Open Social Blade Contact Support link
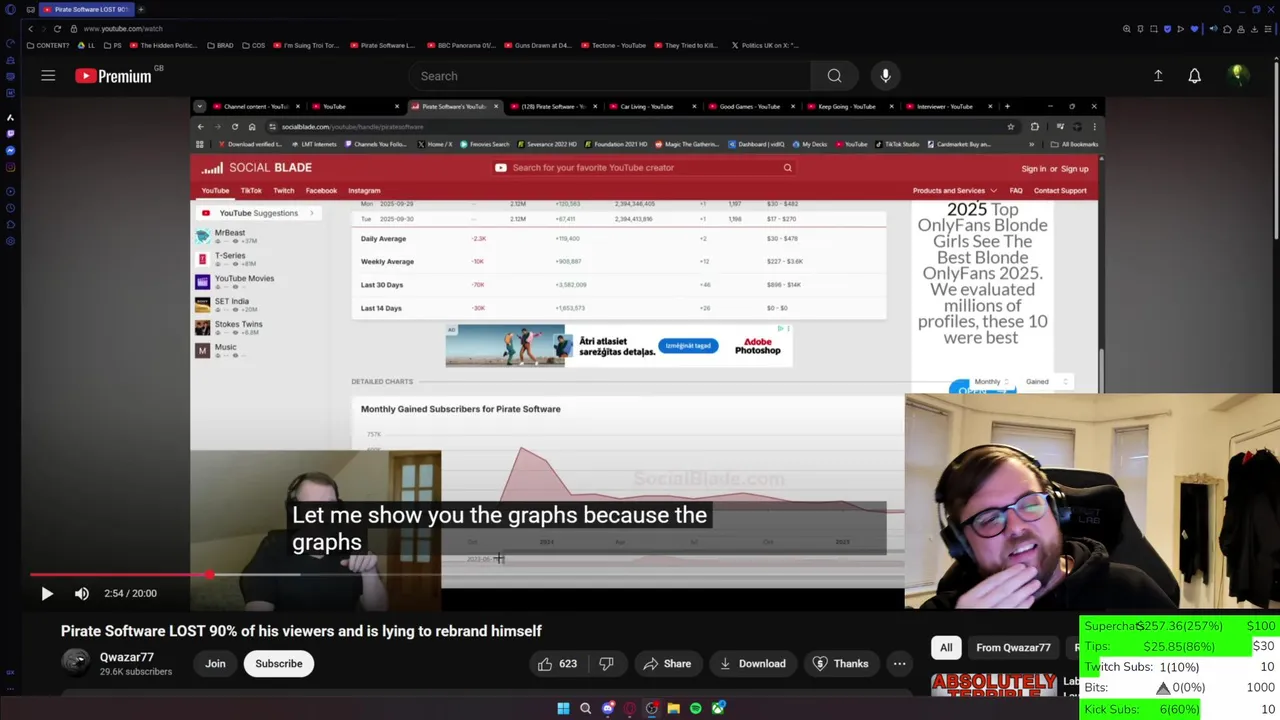1280x720 pixels. [1060, 190]
